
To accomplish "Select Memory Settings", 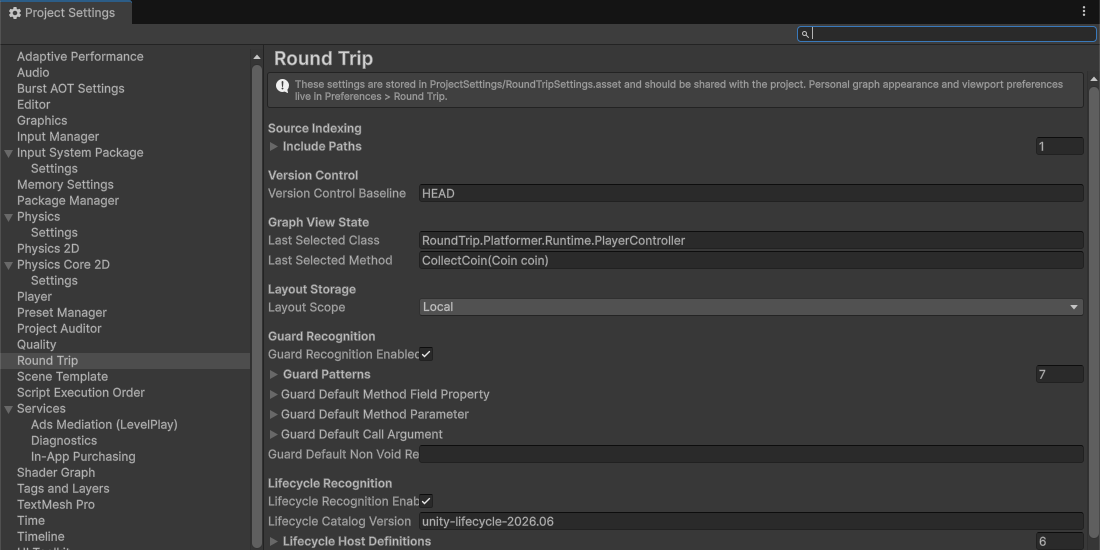I will point(65,185).
